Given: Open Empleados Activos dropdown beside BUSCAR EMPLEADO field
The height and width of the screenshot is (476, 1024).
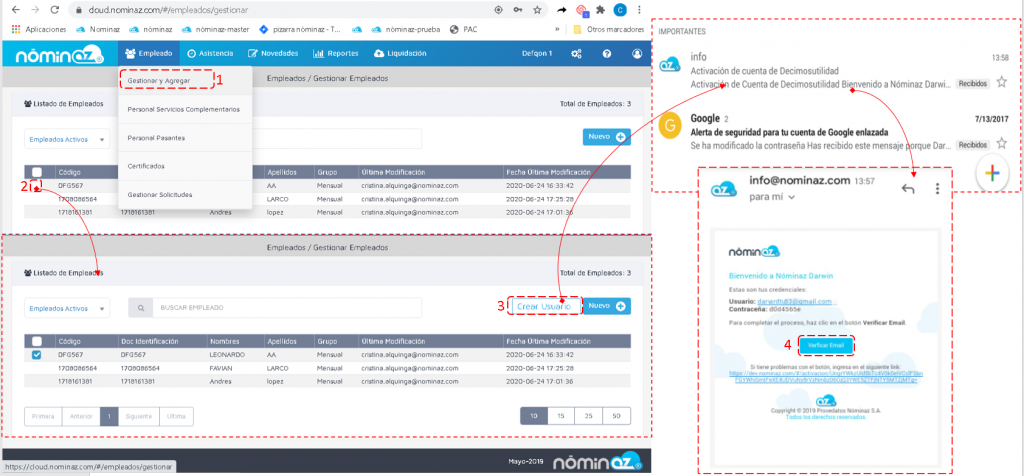Looking at the screenshot, I should [67, 308].
